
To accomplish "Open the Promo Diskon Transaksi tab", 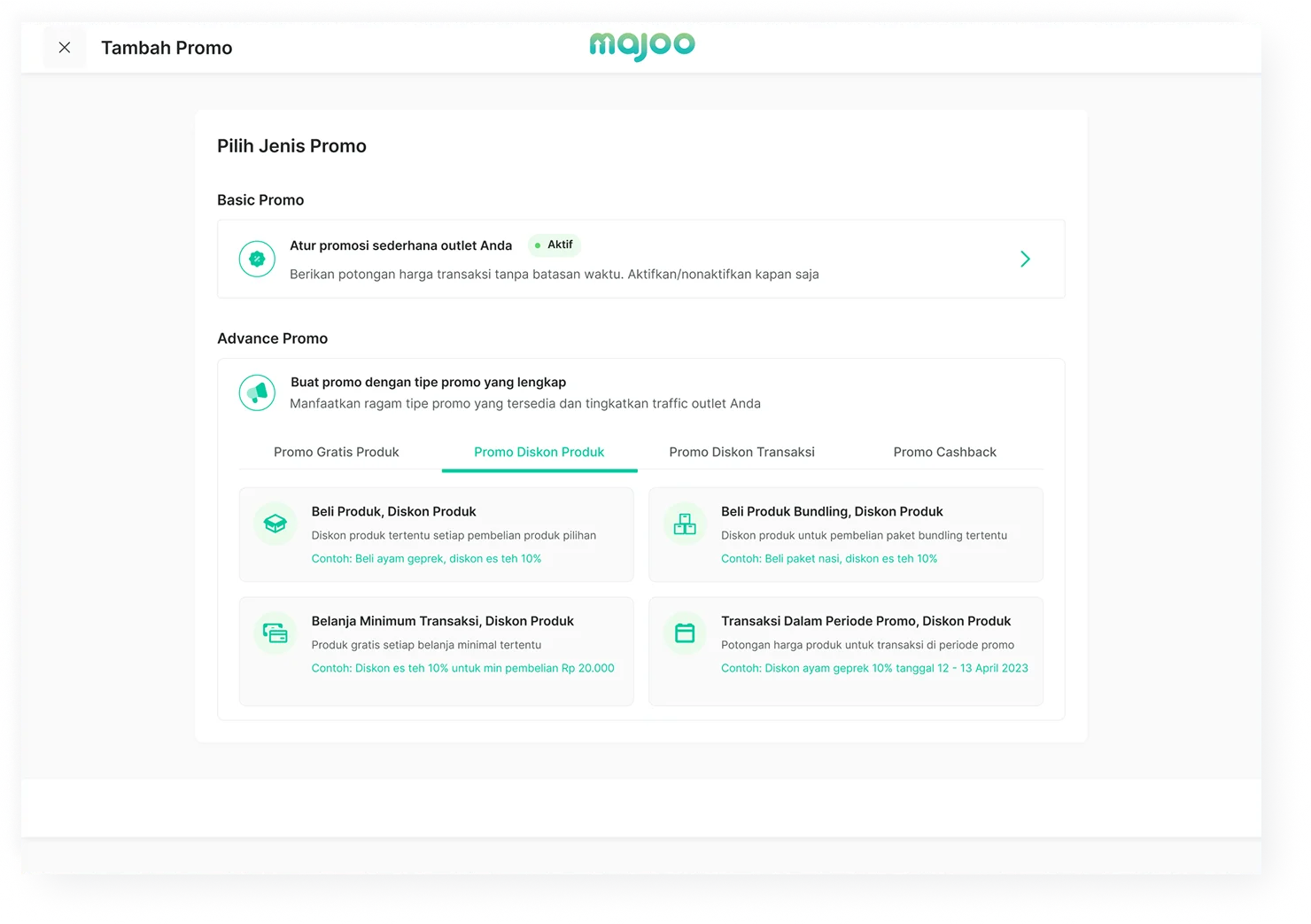I will (742, 452).
